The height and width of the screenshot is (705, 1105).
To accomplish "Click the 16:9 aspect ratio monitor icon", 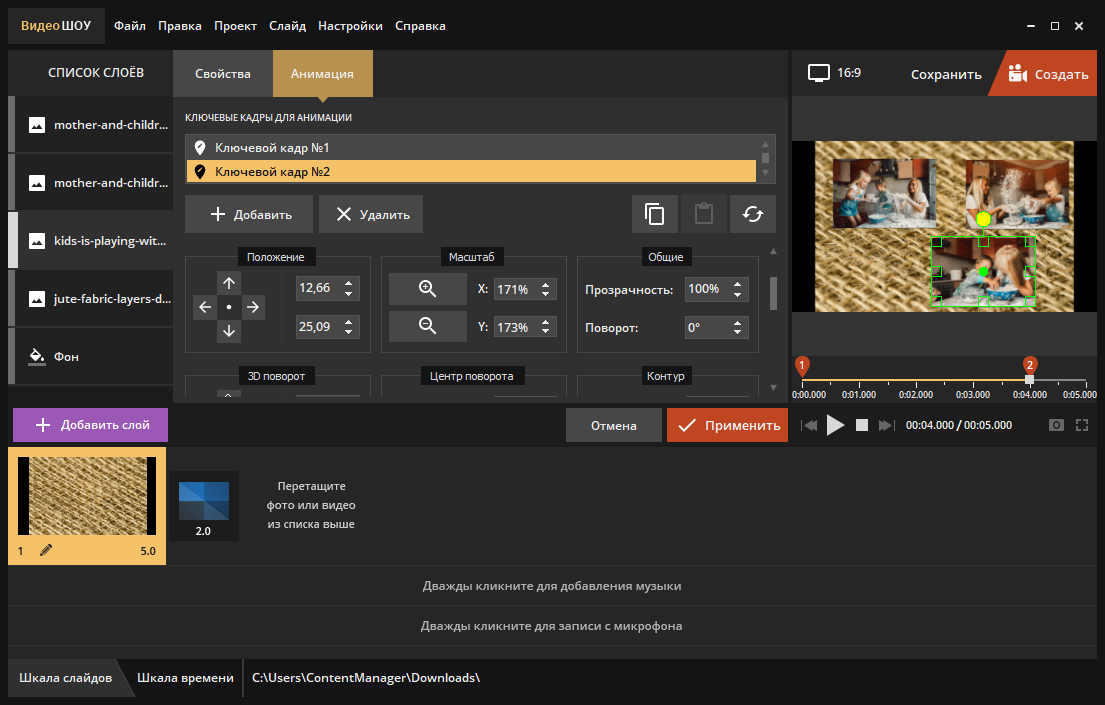I will pos(818,73).
